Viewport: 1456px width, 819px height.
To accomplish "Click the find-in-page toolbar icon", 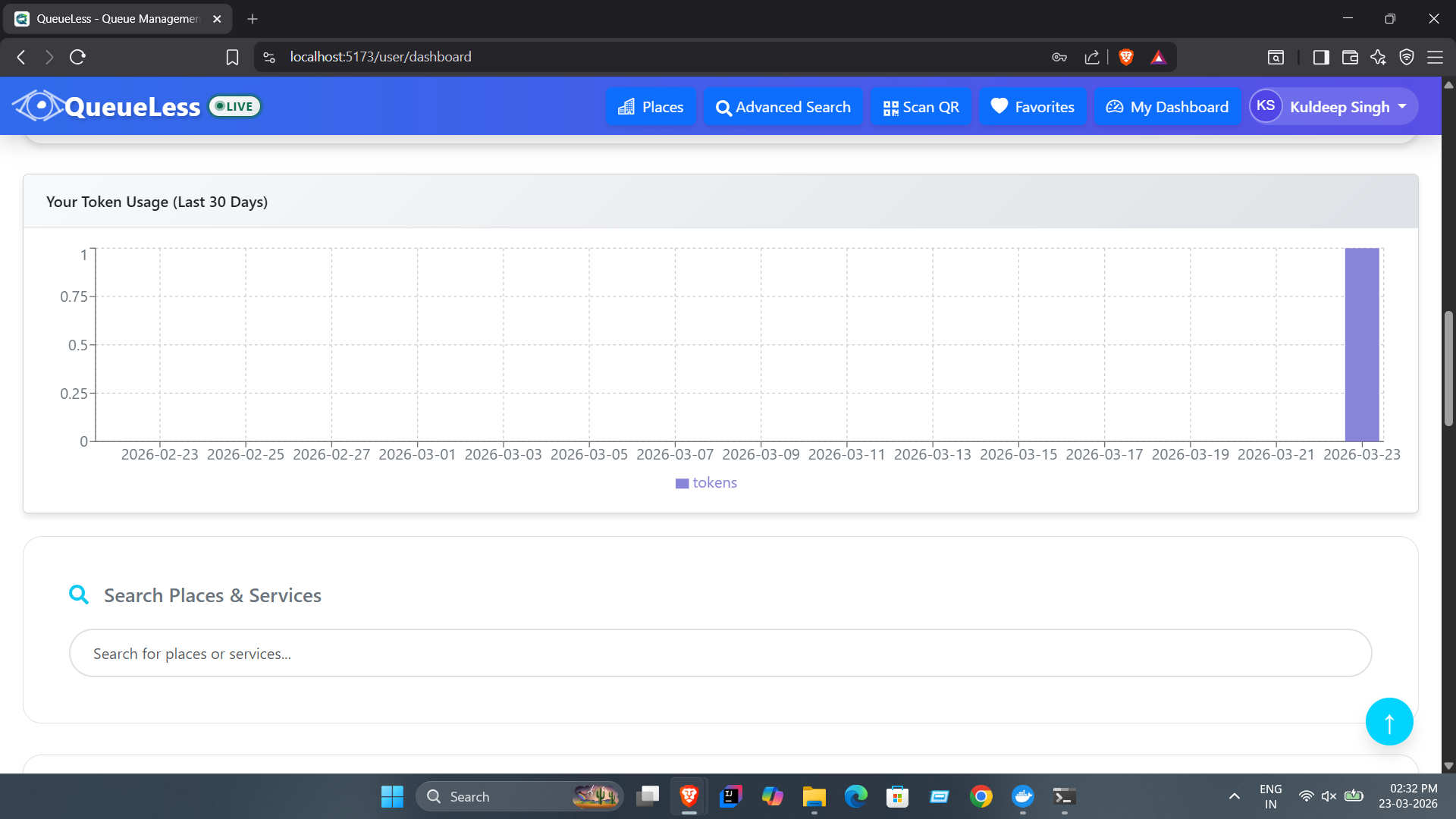I will (x=1276, y=57).
